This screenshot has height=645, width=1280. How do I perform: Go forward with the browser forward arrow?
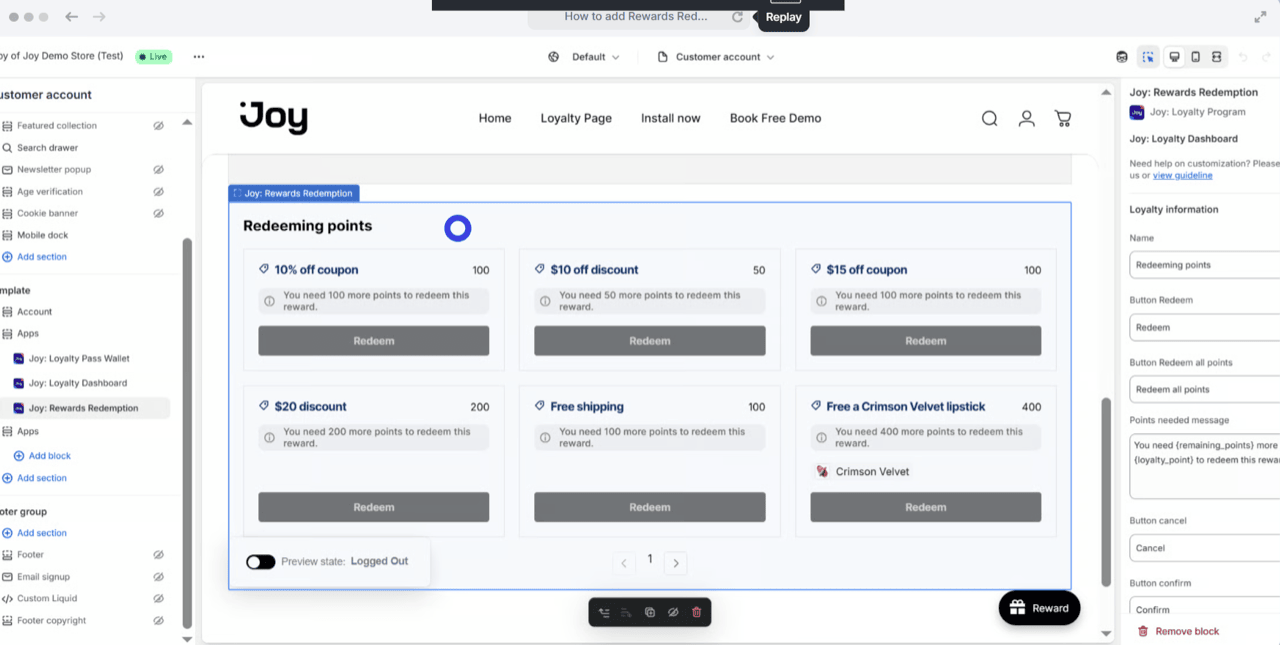(99, 17)
